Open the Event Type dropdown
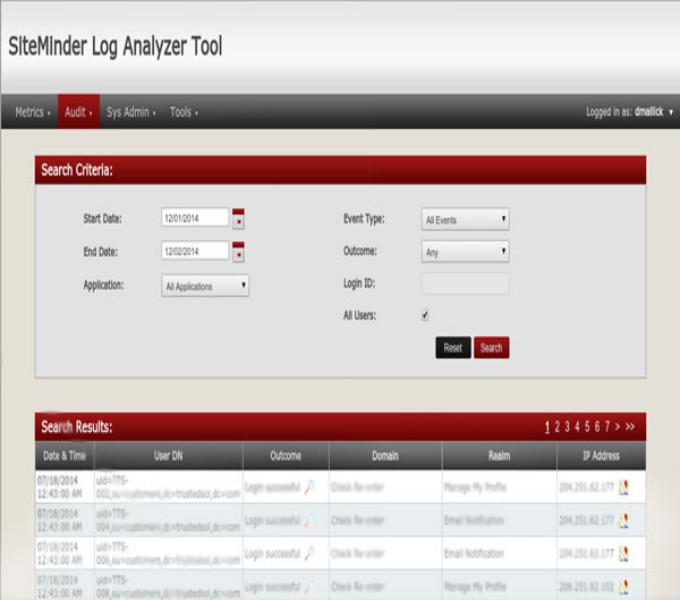 click(465, 219)
